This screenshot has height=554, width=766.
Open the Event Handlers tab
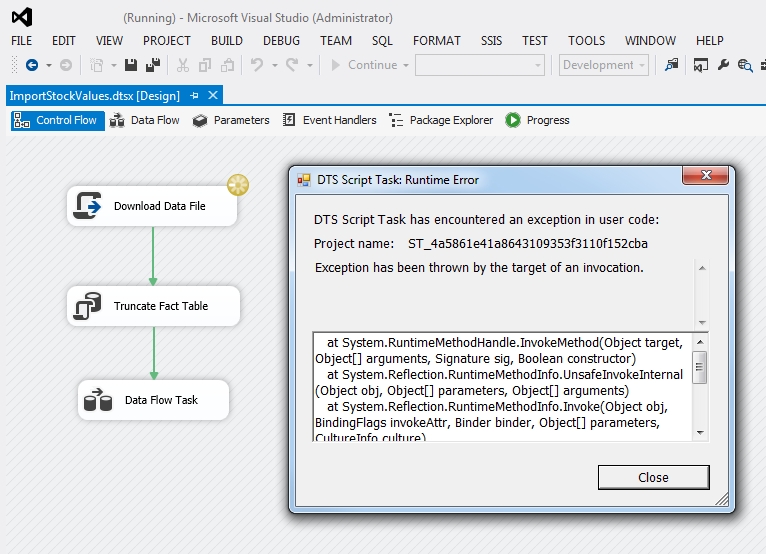(329, 120)
